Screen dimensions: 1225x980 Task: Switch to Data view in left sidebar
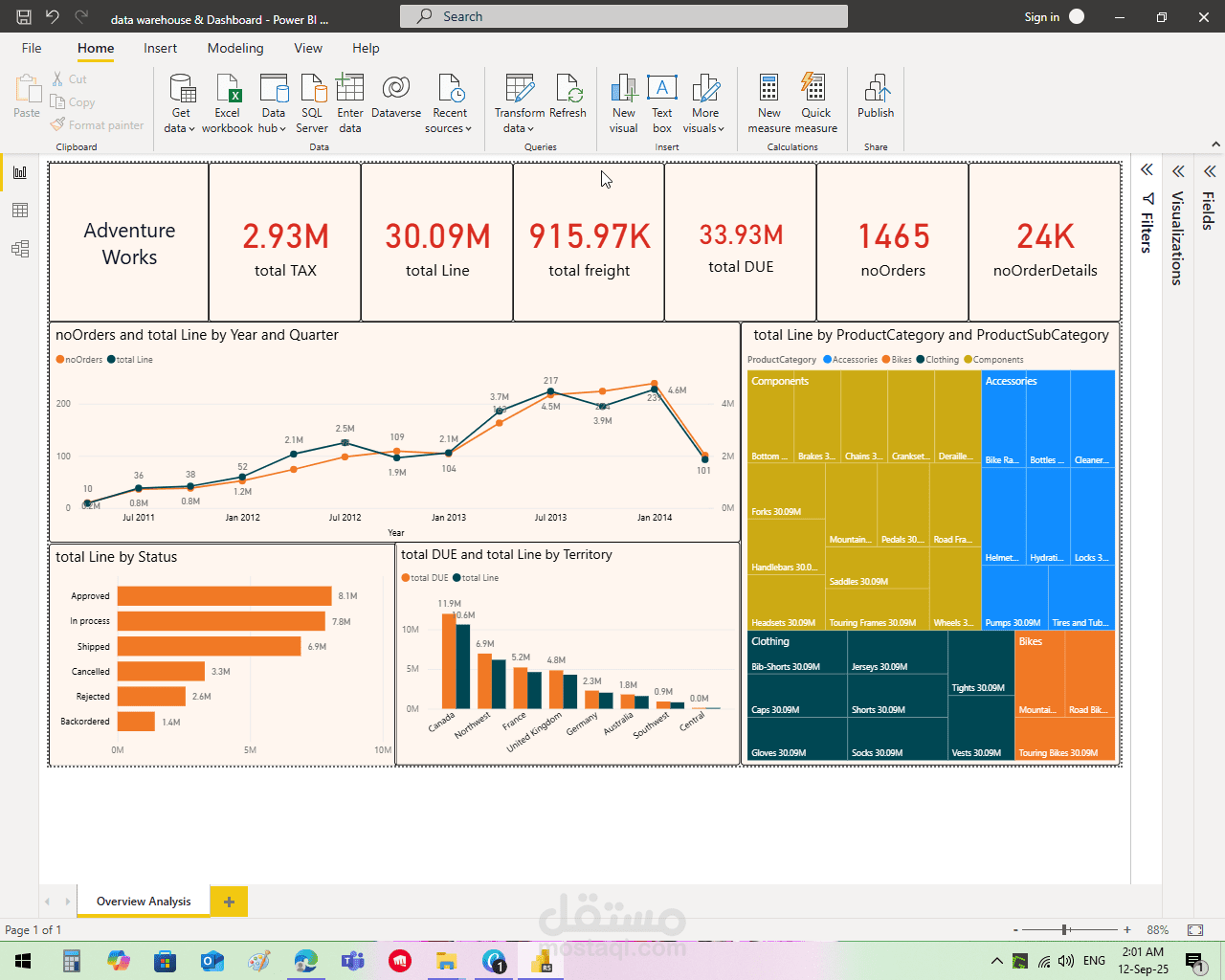[x=20, y=211]
